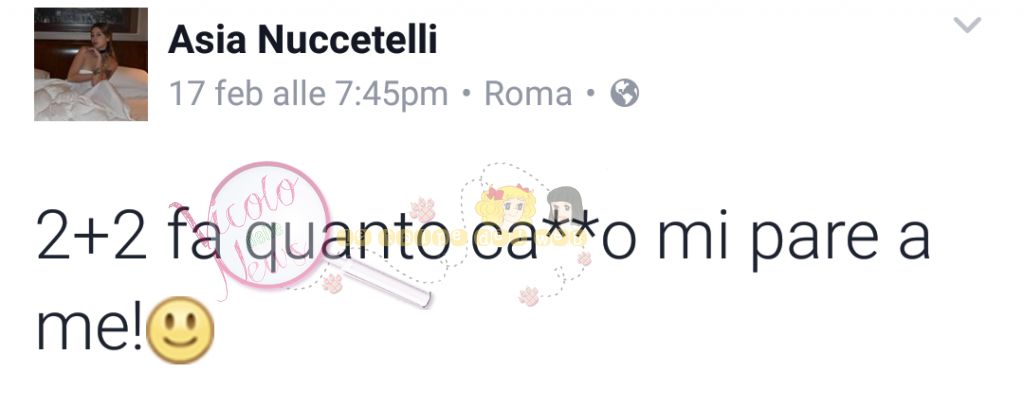
Task: Select the post text starting with 2+2
Action: point(482,281)
